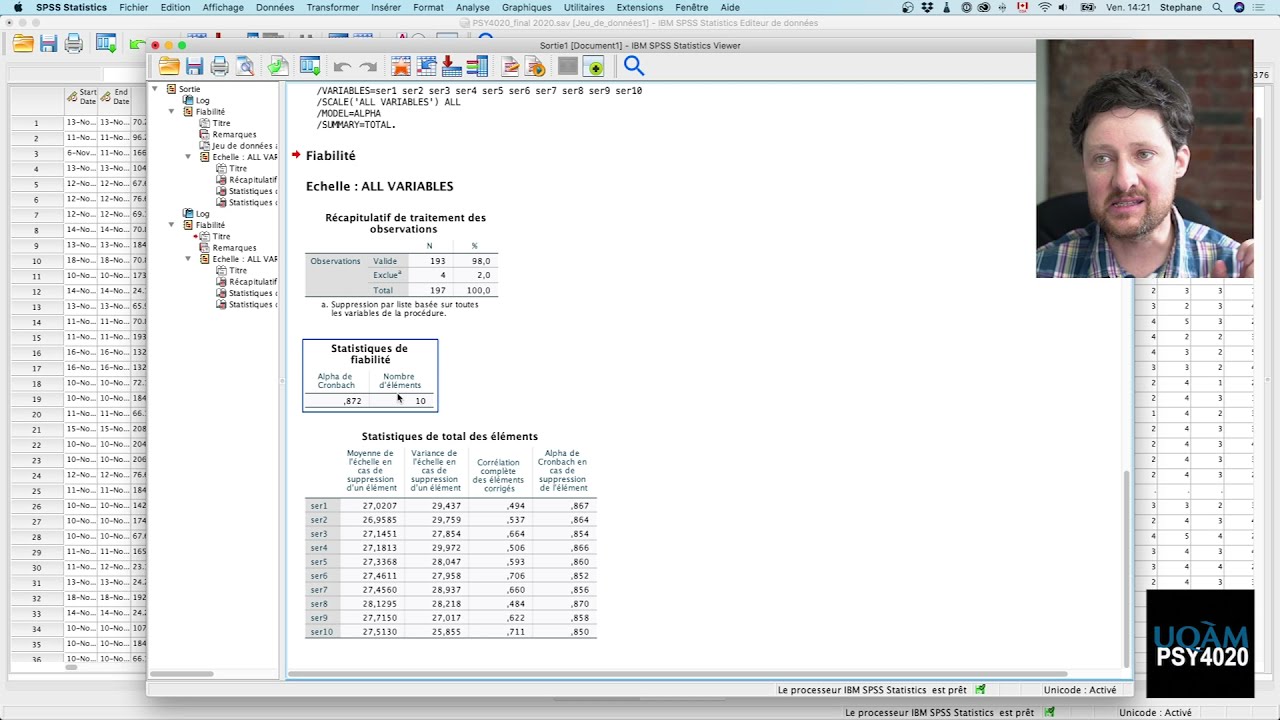Click the Redo arrow in Viewer toolbar

click(368, 67)
